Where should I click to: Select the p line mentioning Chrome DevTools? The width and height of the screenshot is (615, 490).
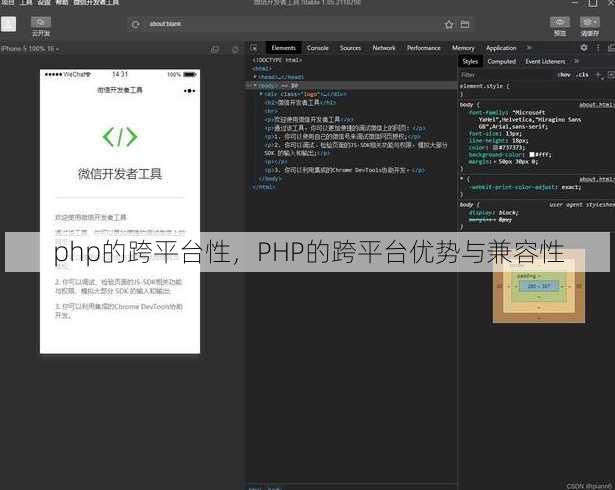tap(345, 170)
